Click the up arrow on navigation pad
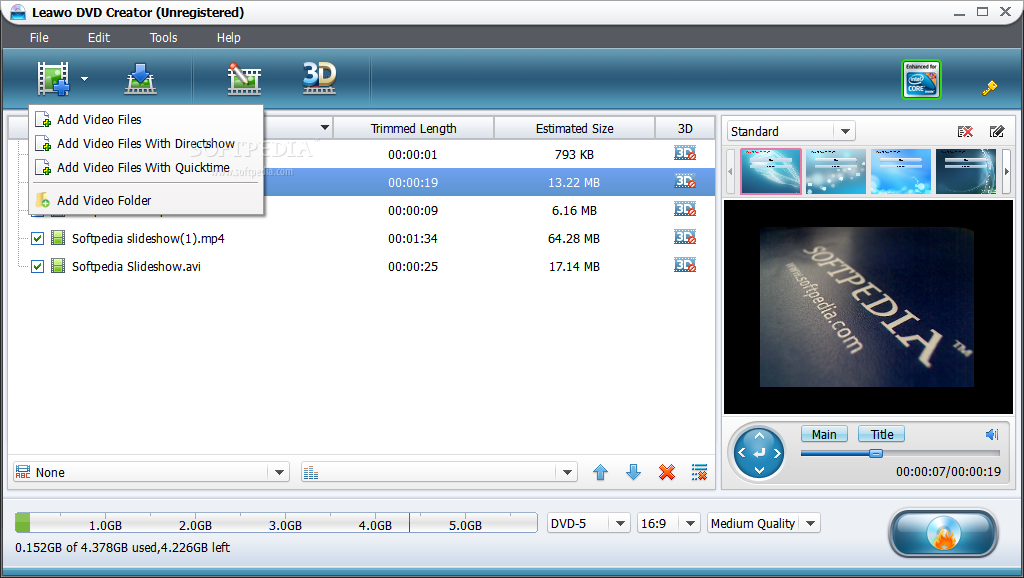This screenshot has width=1024, height=578. coord(759,436)
